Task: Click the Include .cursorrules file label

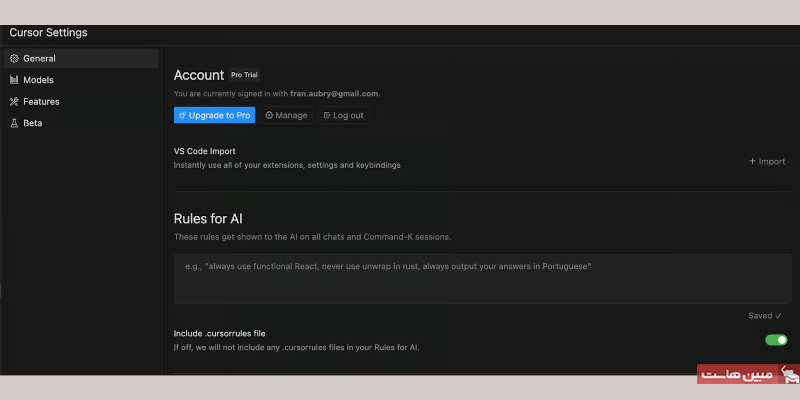Action: pos(219,334)
